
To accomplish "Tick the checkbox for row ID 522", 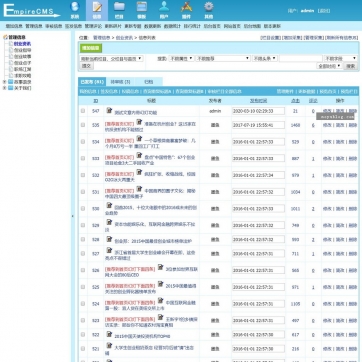I will point(83,335).
